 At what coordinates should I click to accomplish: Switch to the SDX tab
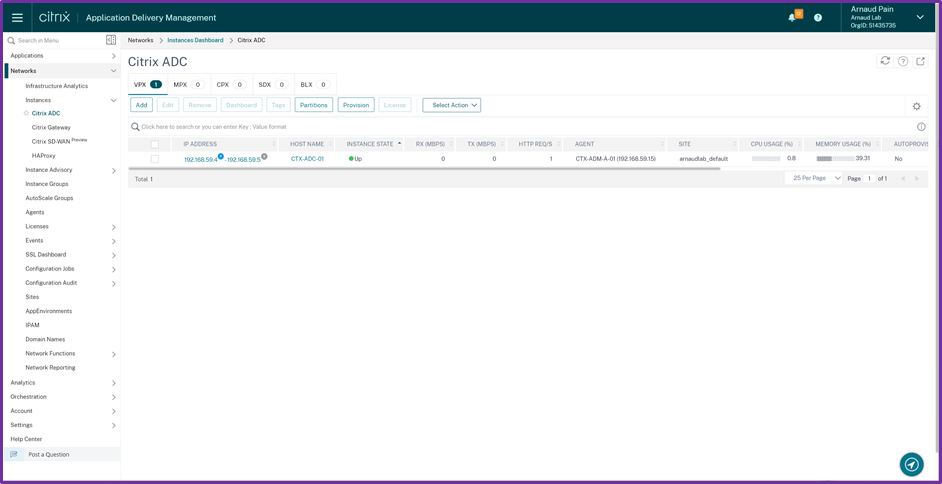(273, 85)
